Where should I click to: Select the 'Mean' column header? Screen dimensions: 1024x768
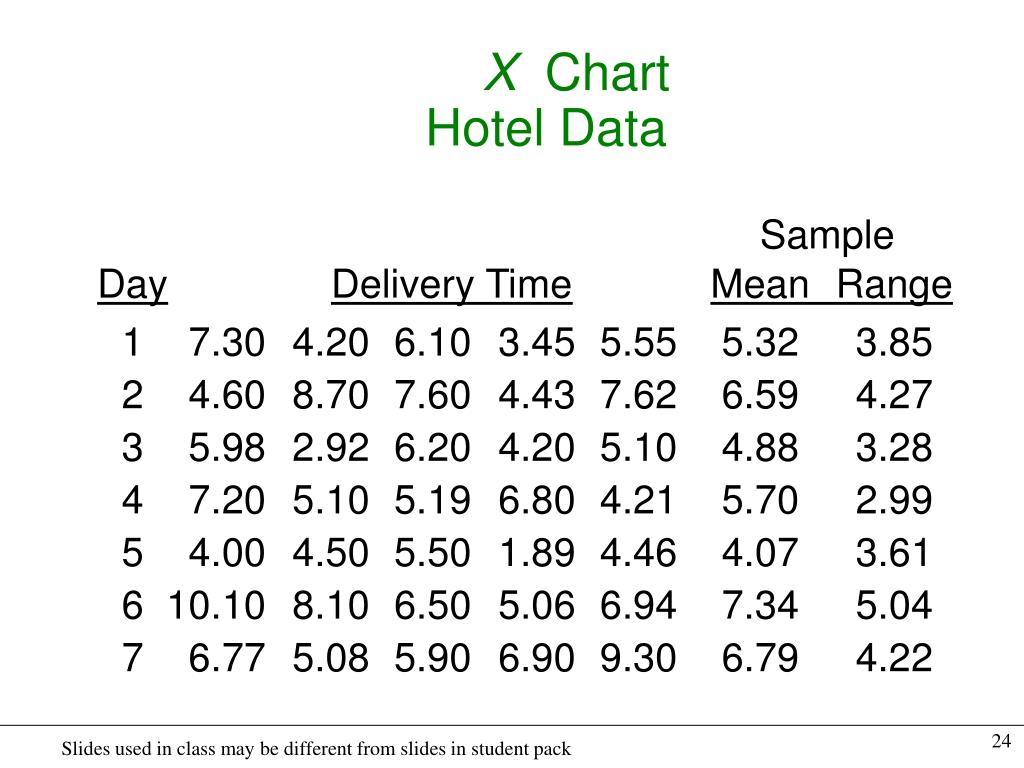tap(760, 285)
